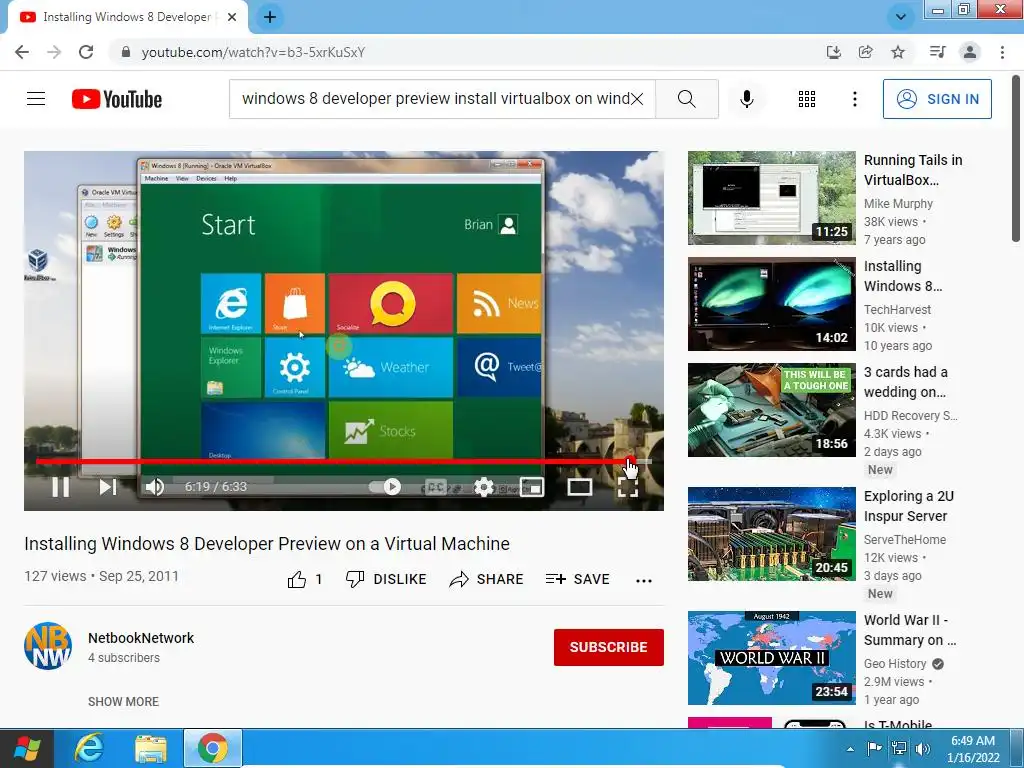Open YouTube settings three-dot menu

tap(854, 99)
